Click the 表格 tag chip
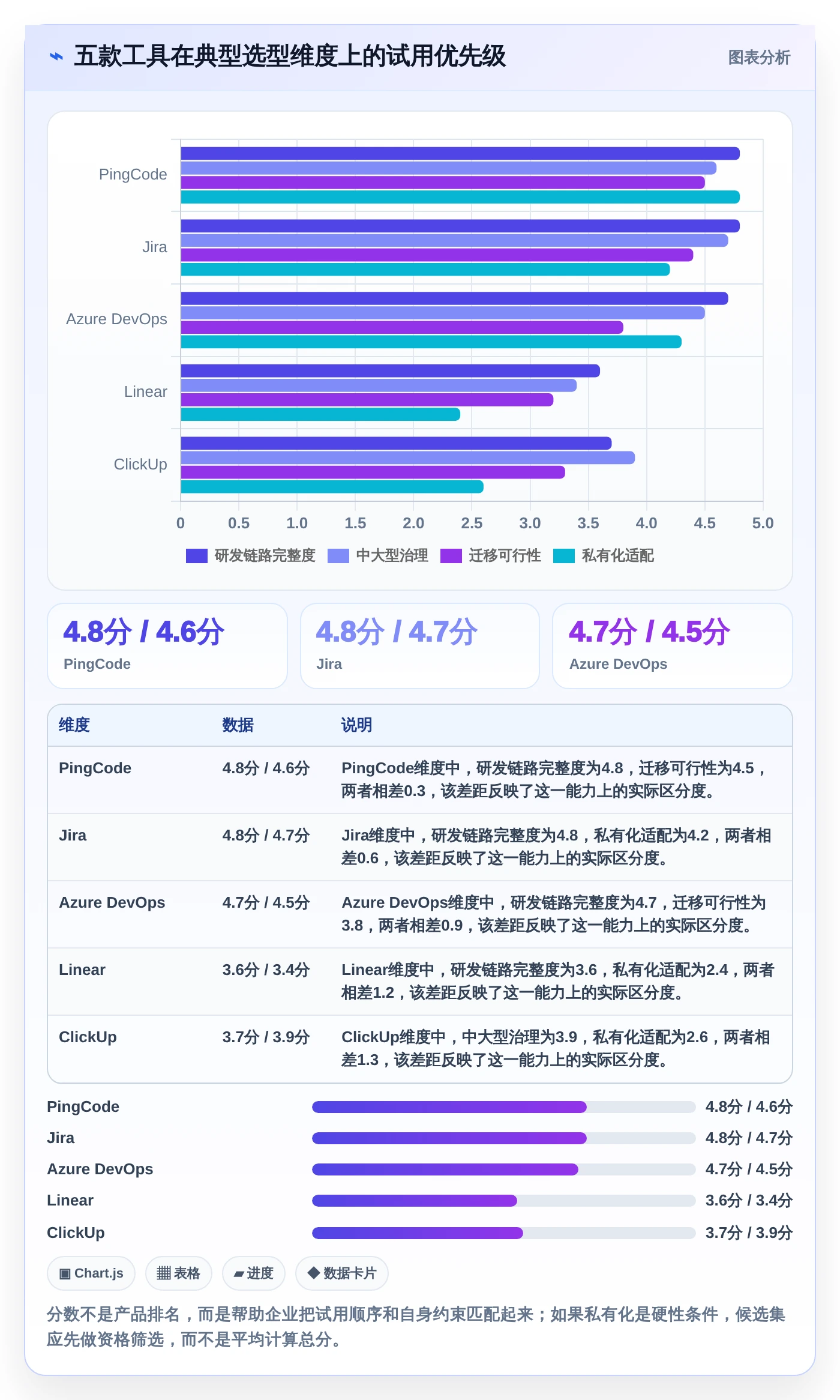The width and height of the screenshot is (840, 1400). click(x=179, y=1273)
